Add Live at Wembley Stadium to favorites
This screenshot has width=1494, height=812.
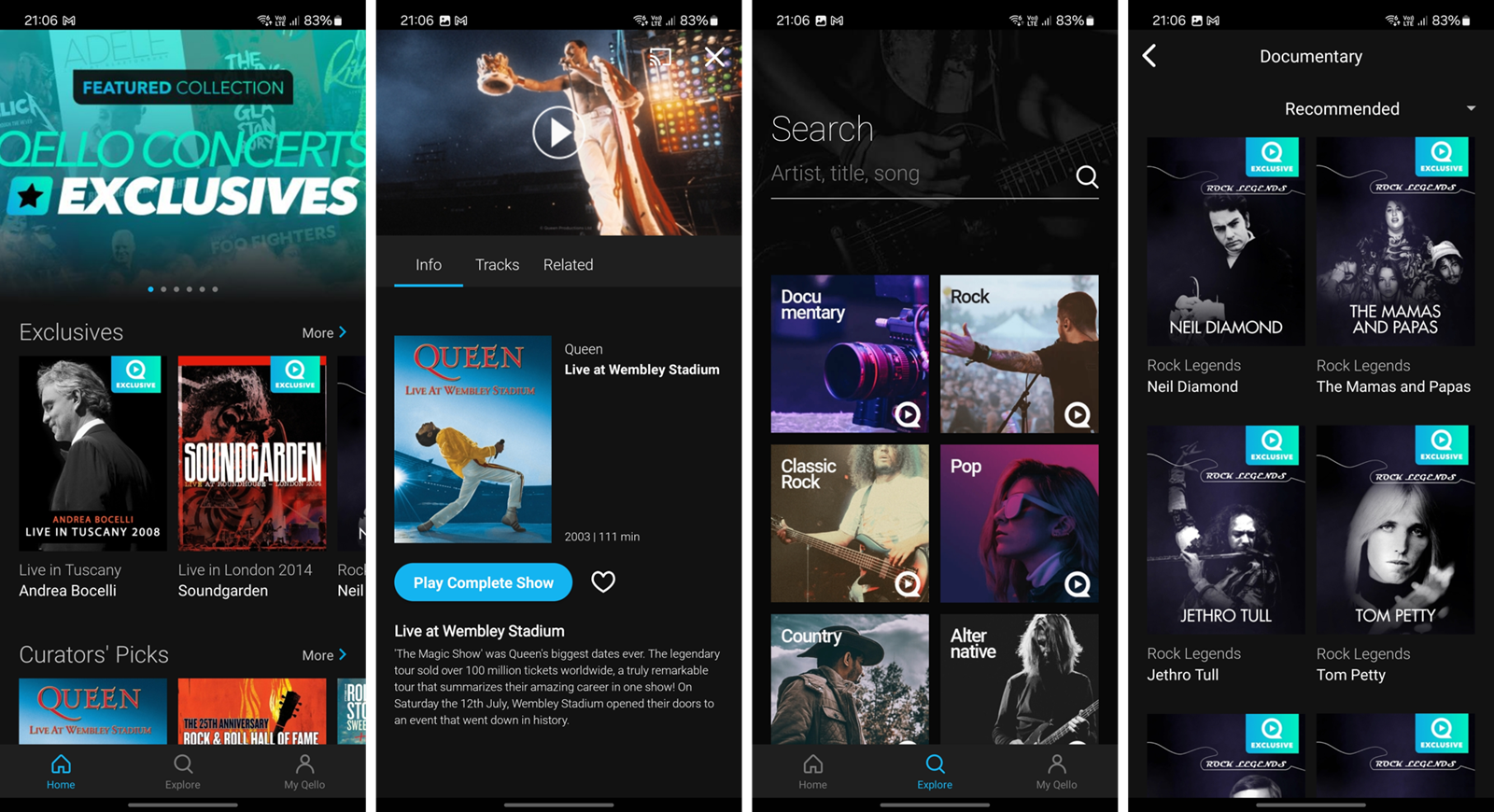point(603,582)
